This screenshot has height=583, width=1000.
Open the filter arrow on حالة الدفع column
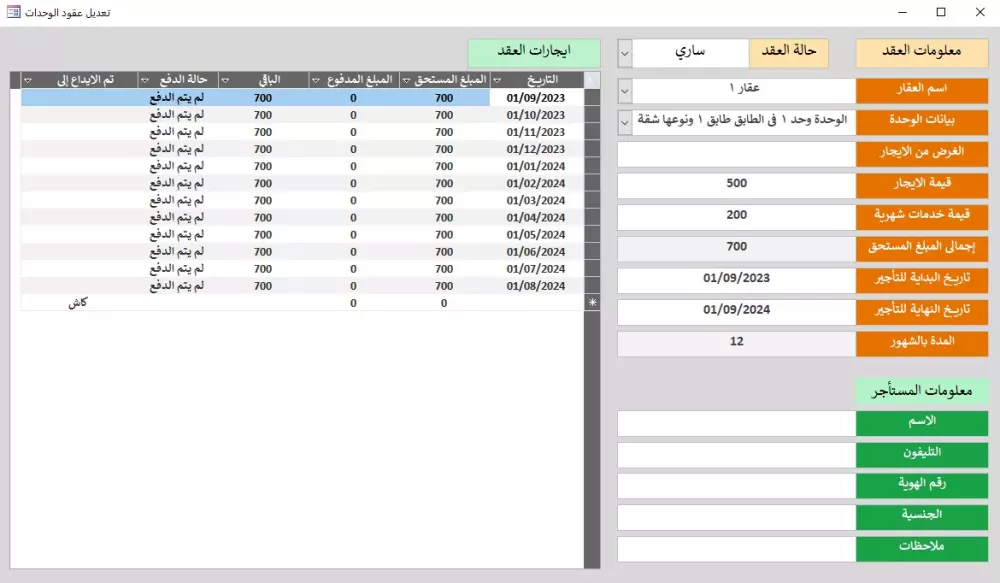coord(143,79)
